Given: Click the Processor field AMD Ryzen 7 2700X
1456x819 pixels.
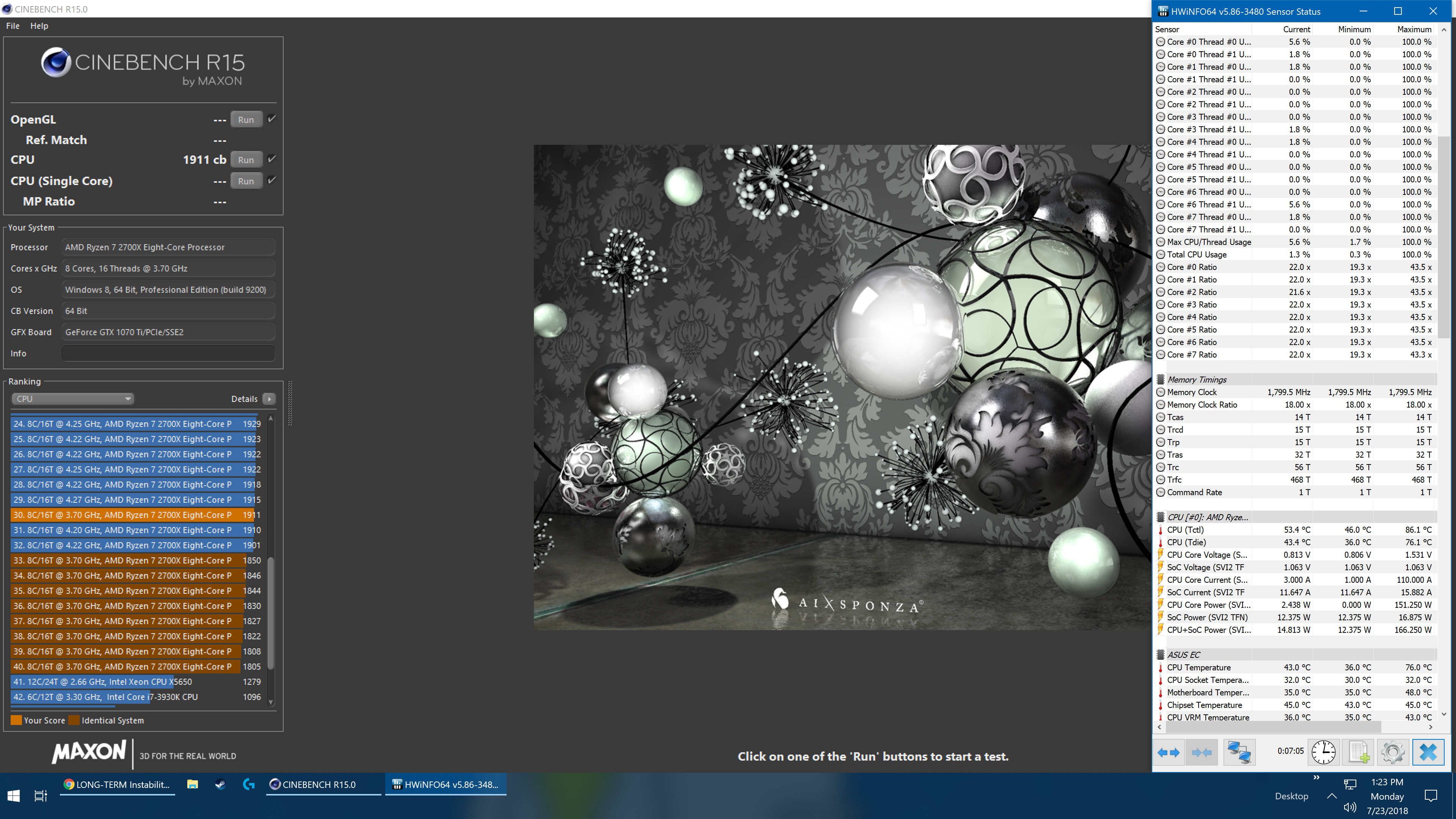Looking at the screenshot, I should [x=168, y=247].
